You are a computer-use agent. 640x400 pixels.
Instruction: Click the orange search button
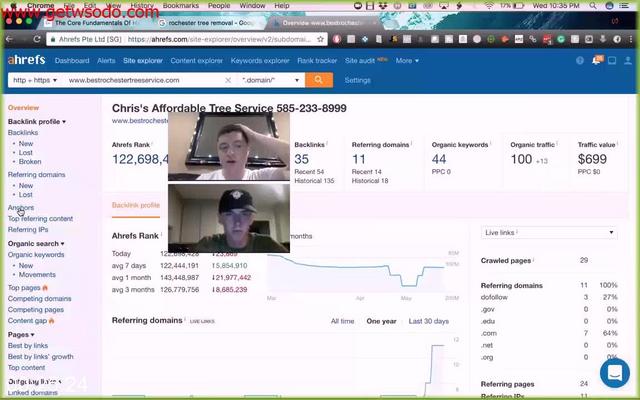[x=319, y=80]
